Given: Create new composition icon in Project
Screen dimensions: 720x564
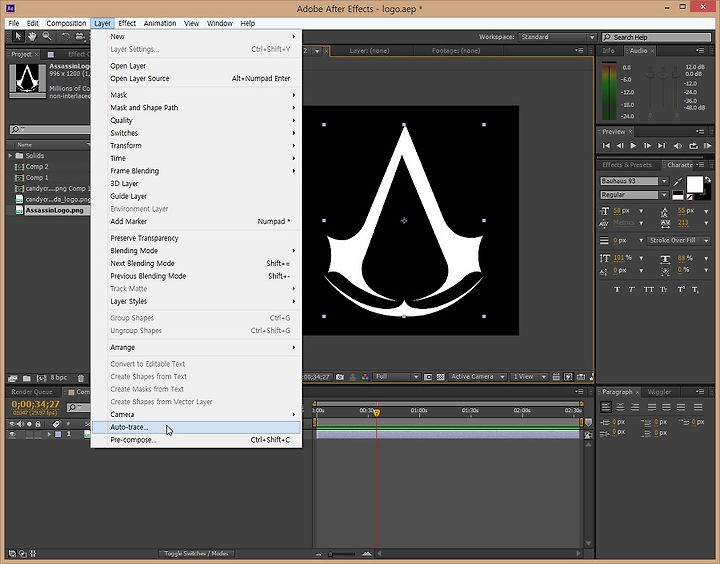Looking at the screenshot, I should [x=41, y=378].
